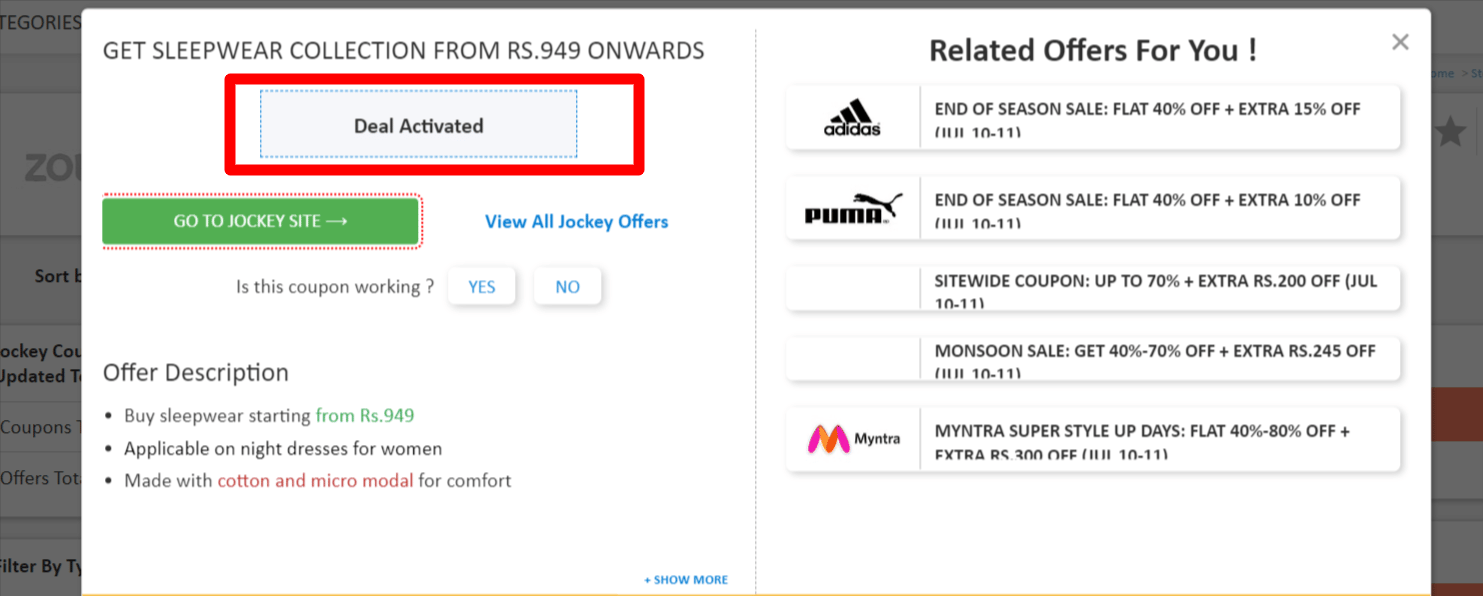Confirm the coupon works by clicking YES

click(482, 286)
